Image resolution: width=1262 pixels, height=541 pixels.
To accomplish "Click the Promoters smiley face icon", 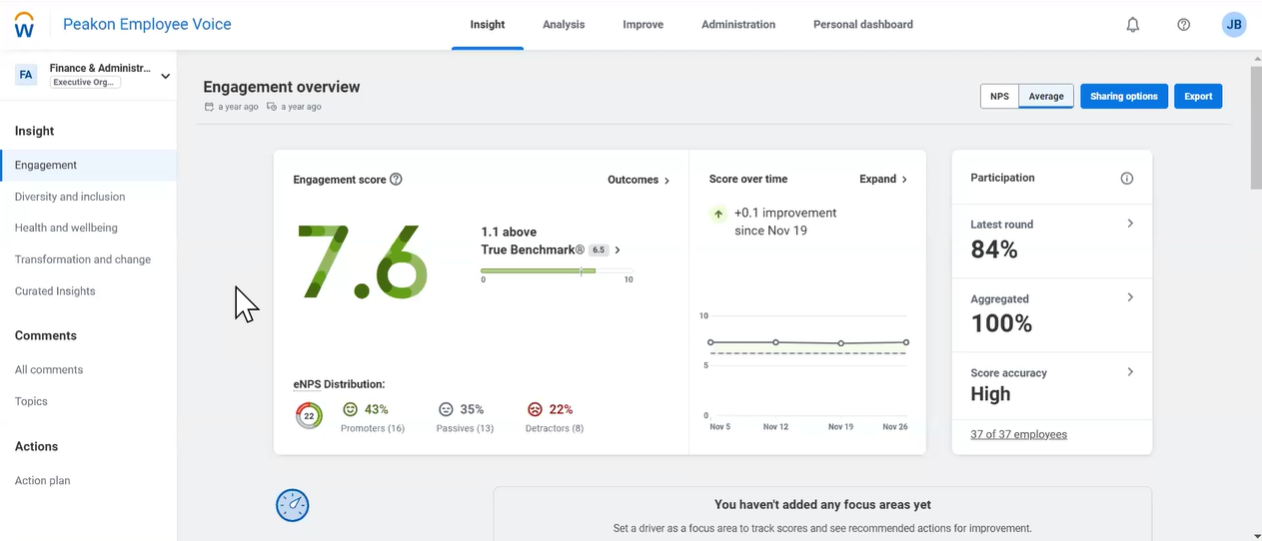I will point(350,410).
